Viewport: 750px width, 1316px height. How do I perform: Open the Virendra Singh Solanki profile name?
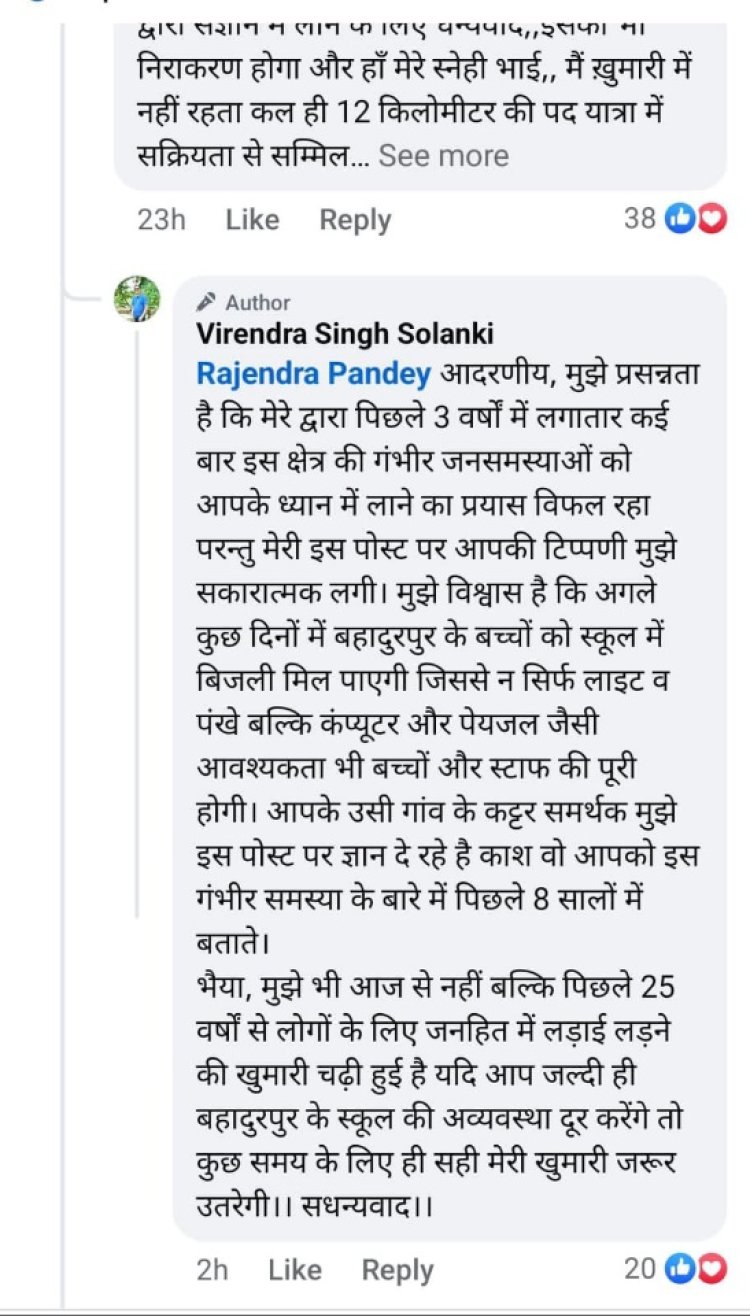345,333
